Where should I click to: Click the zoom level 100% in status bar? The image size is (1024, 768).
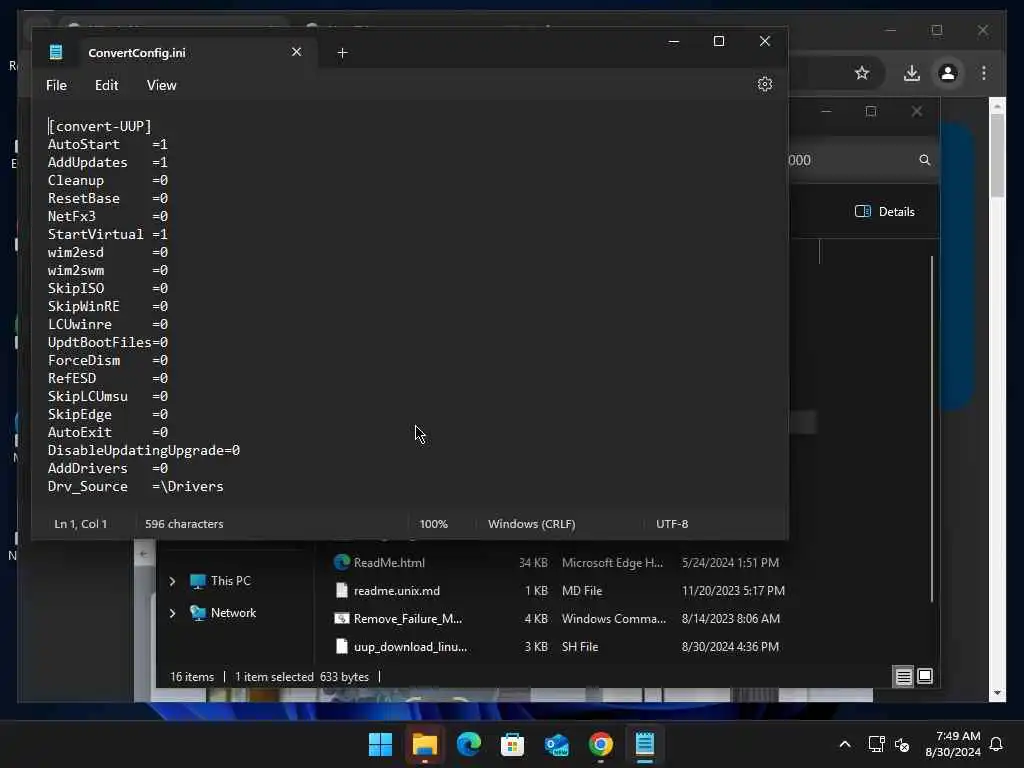click(x=434, y=524)
